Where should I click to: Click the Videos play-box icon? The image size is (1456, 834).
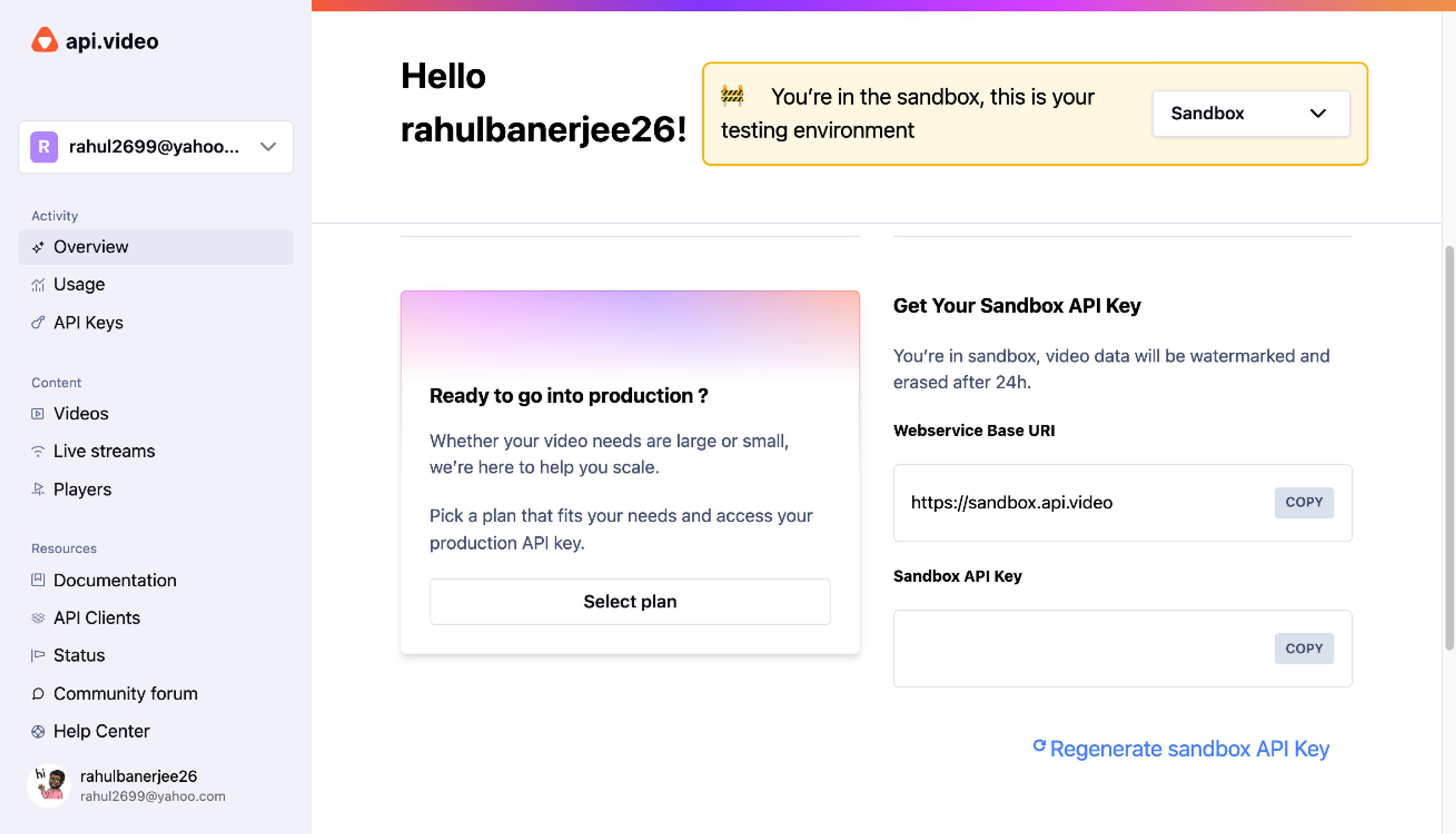38,414
